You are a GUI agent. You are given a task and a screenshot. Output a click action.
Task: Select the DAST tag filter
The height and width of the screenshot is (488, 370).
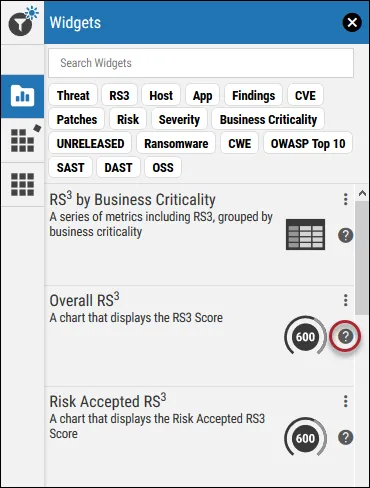[x=118, y=167]
